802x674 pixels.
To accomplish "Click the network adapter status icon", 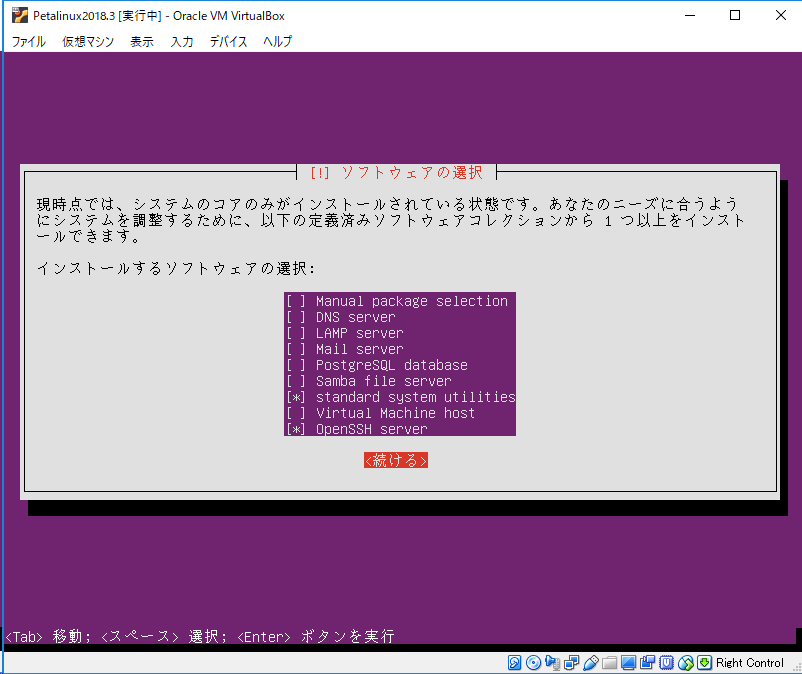I will tap(570, 662).
